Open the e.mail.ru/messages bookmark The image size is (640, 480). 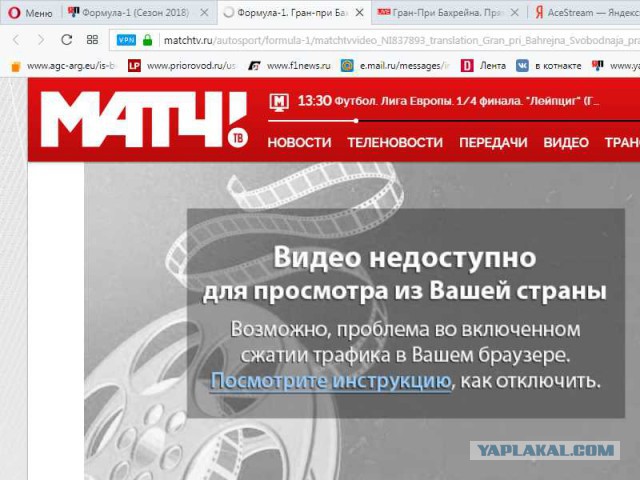coord(395,66)
